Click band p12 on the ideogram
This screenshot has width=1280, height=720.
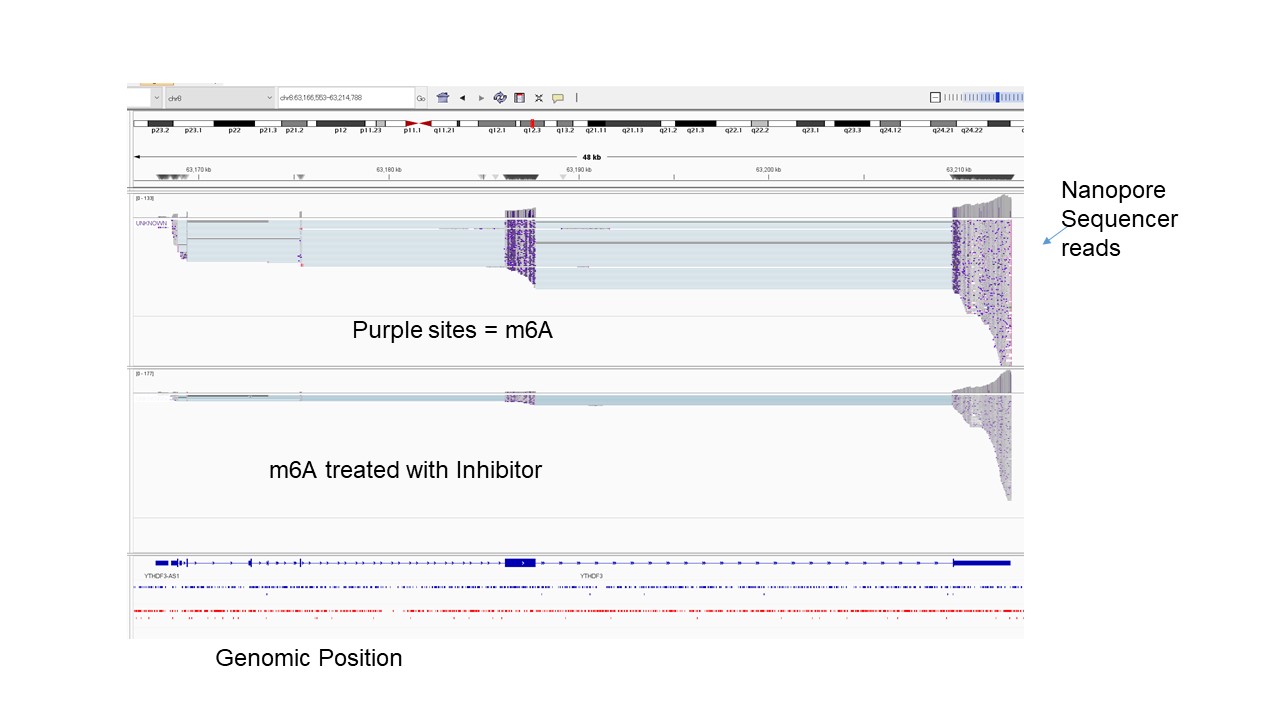coord(340,124)
